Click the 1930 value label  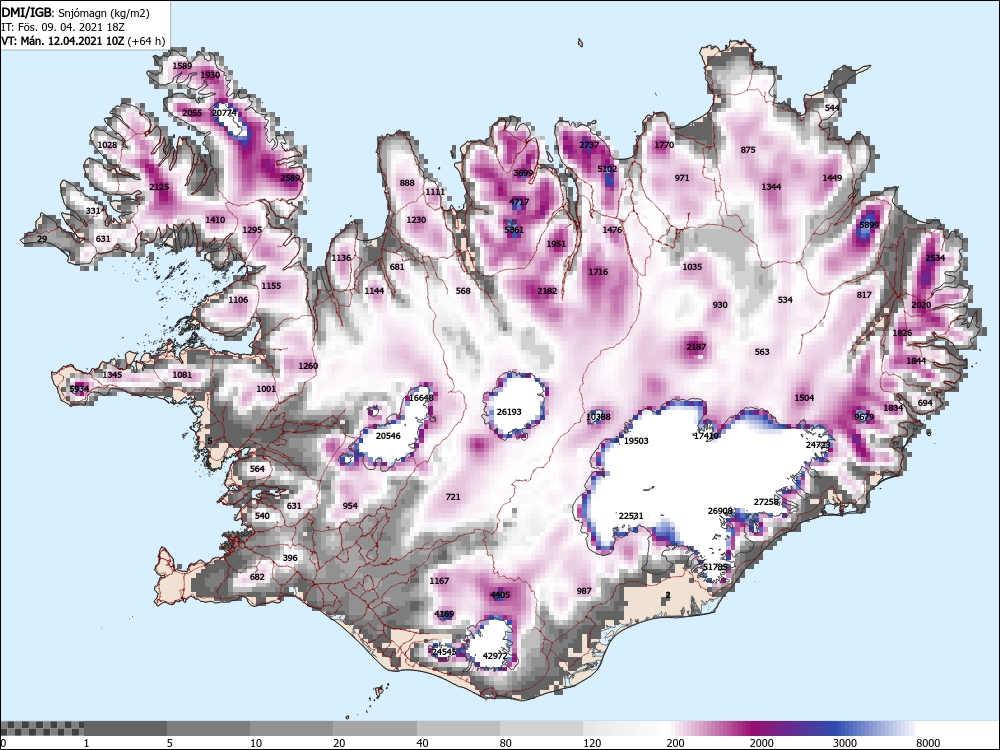click(x=210, y=75)
